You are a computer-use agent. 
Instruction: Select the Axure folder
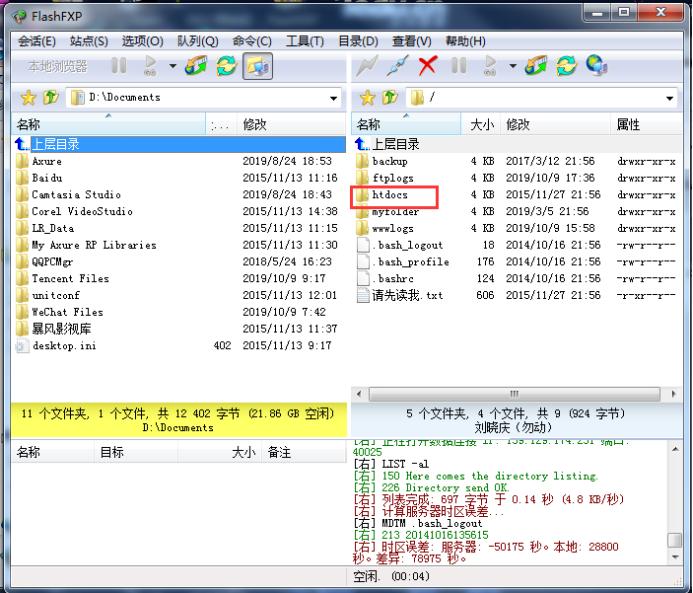tap(179, 161)
